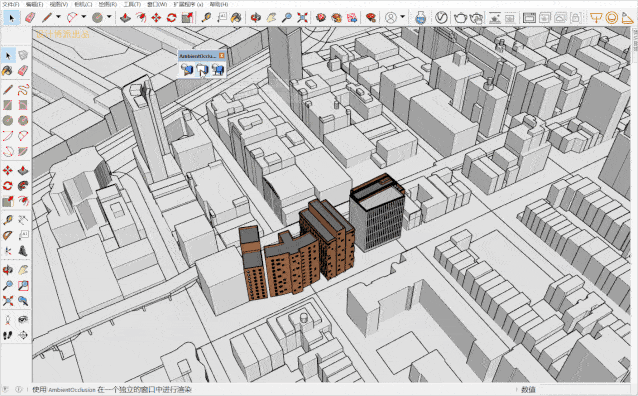The height and width of the screenshot is (396, 638).
Task: Select the Orbit tool in top toolbar
Action: [256, 18]
